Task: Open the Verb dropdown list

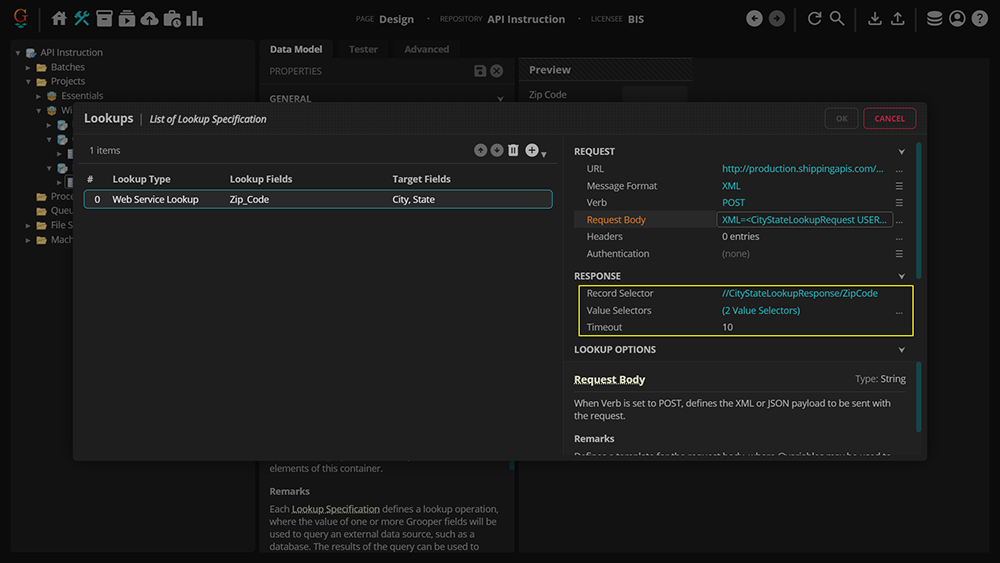Action: coord(899,203)
